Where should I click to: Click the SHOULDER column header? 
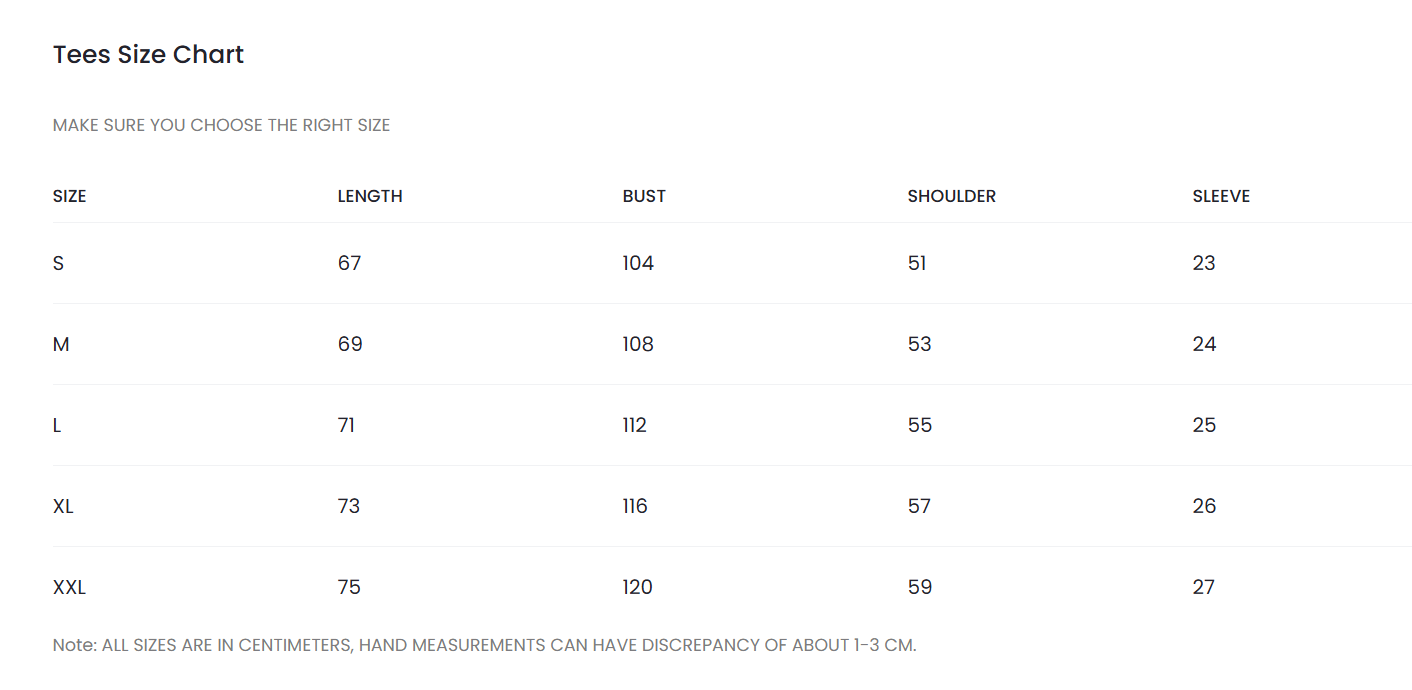(952, 196)
